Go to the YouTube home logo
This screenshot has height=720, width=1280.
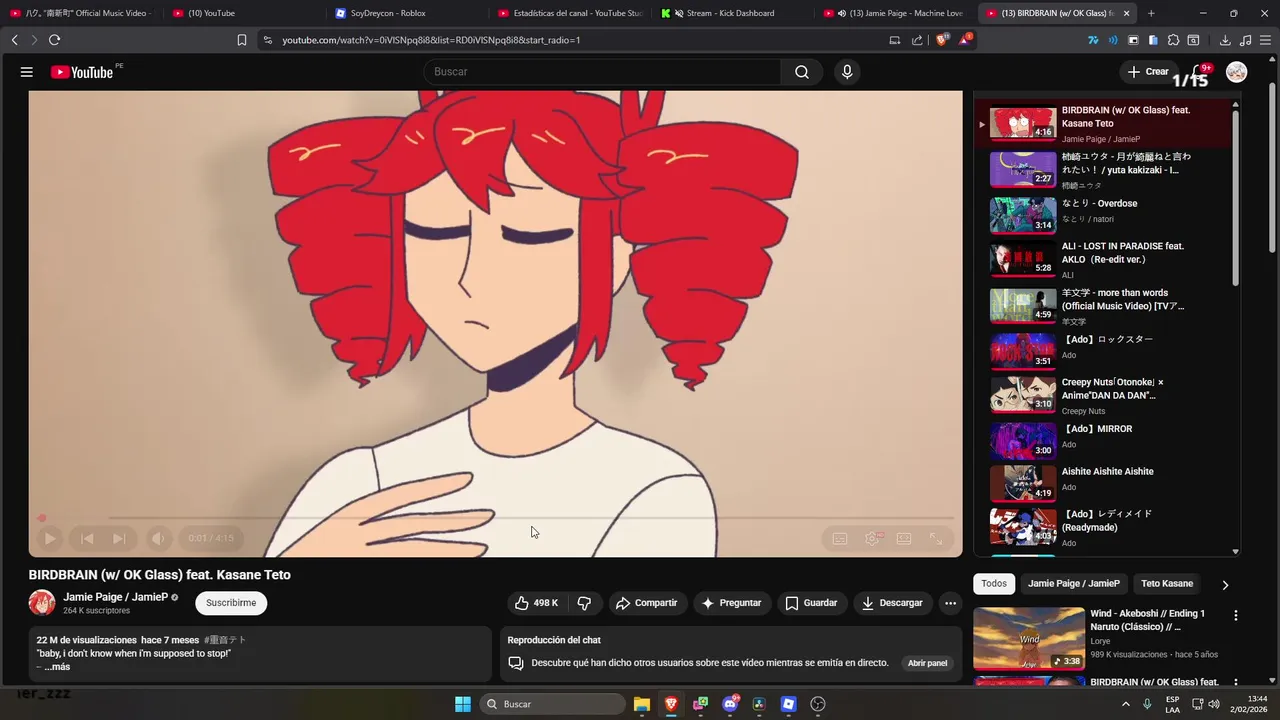point(82,72)
